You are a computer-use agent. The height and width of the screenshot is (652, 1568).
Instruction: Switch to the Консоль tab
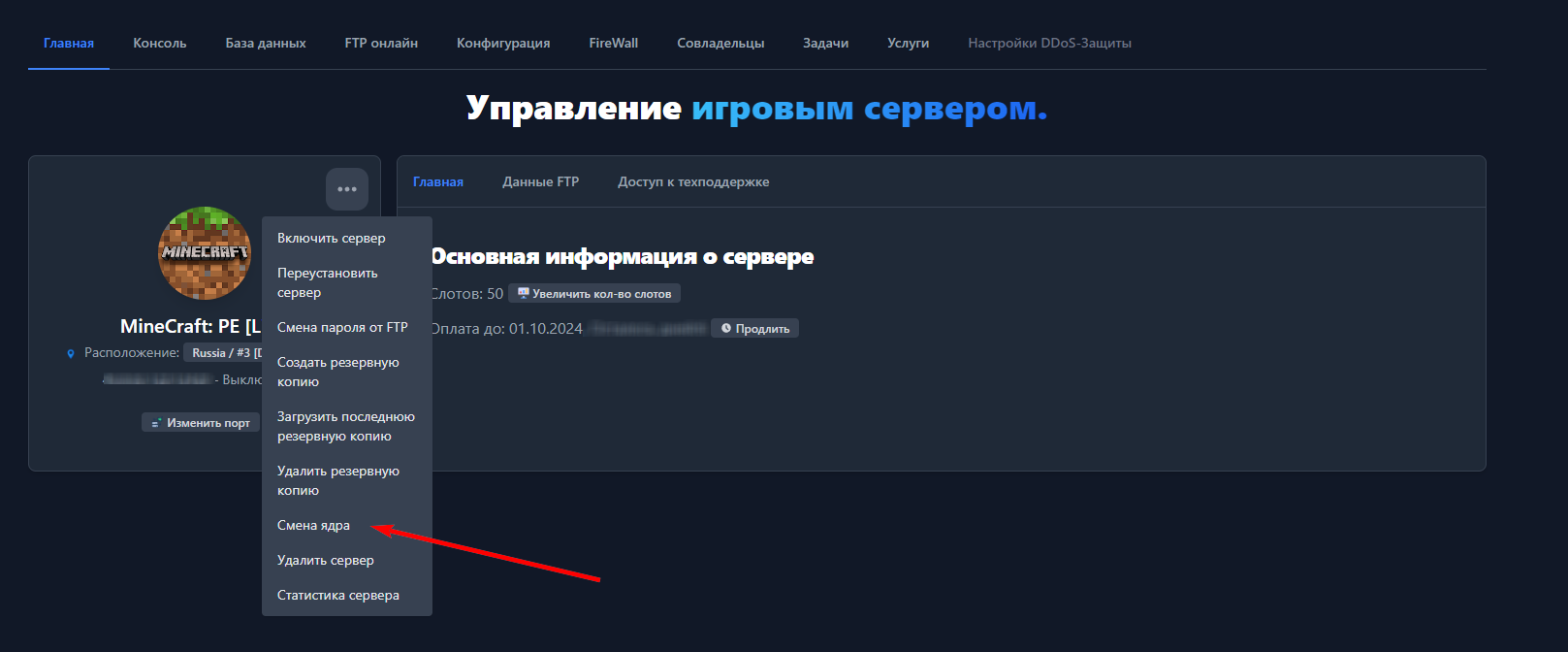(x=160, y=43)
